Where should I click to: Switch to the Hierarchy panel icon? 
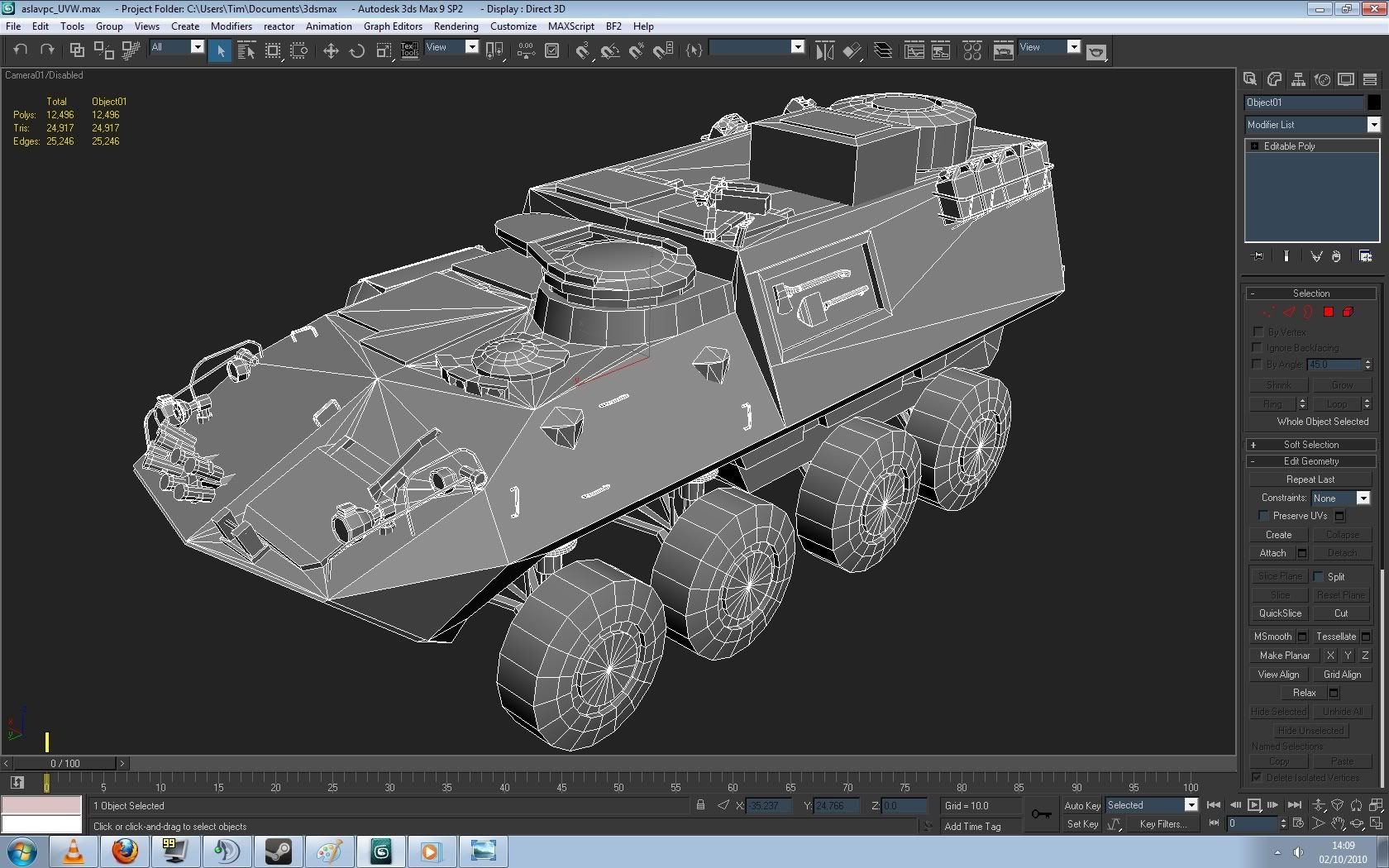pos(1298,79)
